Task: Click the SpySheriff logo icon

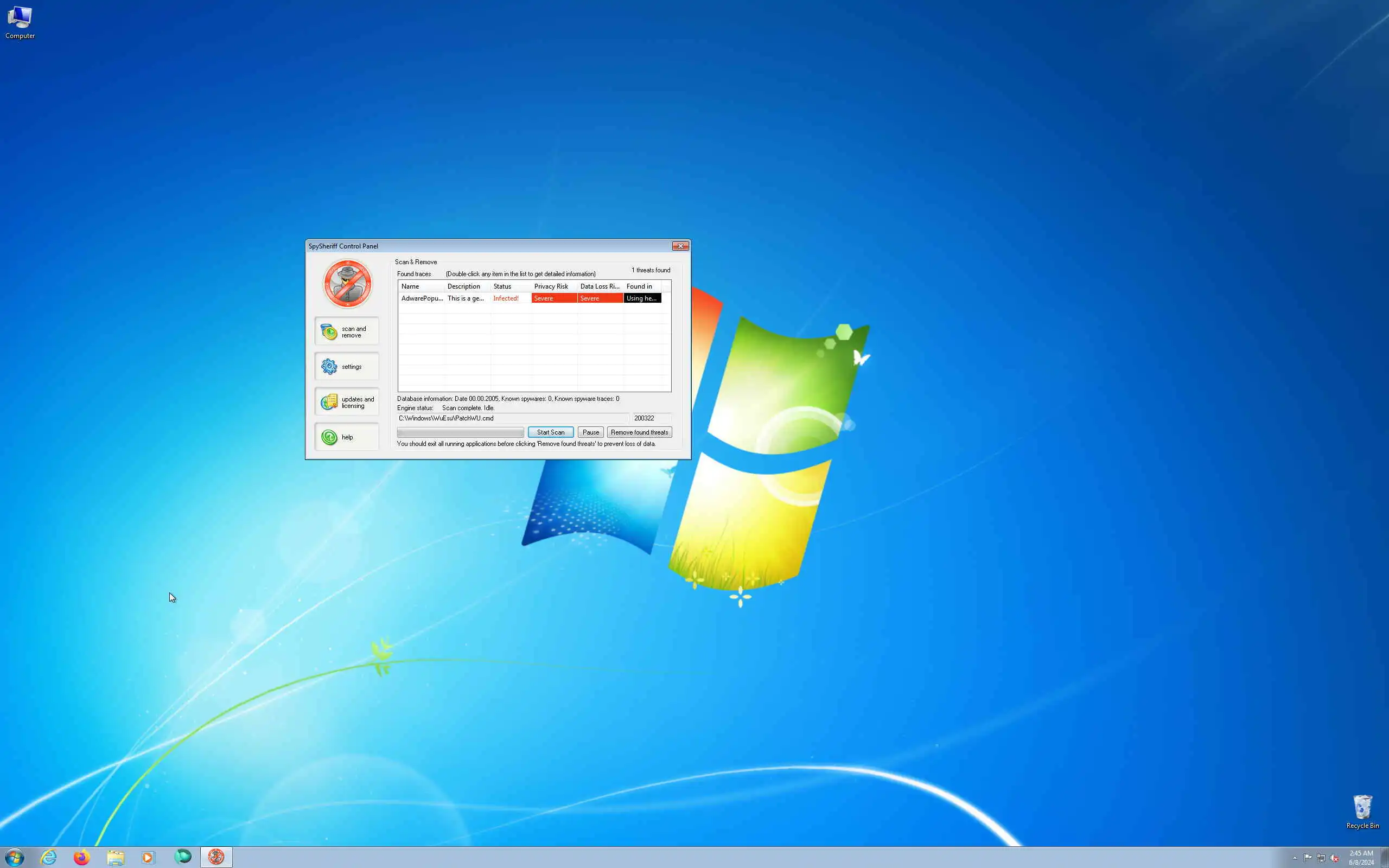Action: [x=347, y=284]
